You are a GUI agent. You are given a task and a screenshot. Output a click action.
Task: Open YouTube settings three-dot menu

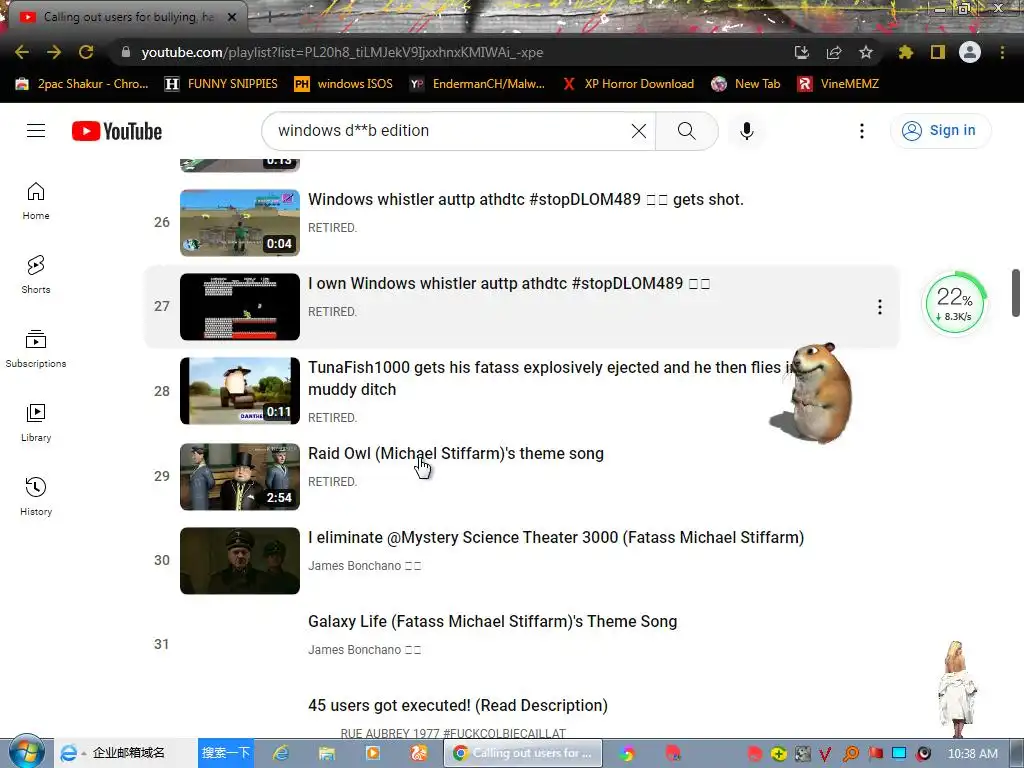tap(861, 131)
